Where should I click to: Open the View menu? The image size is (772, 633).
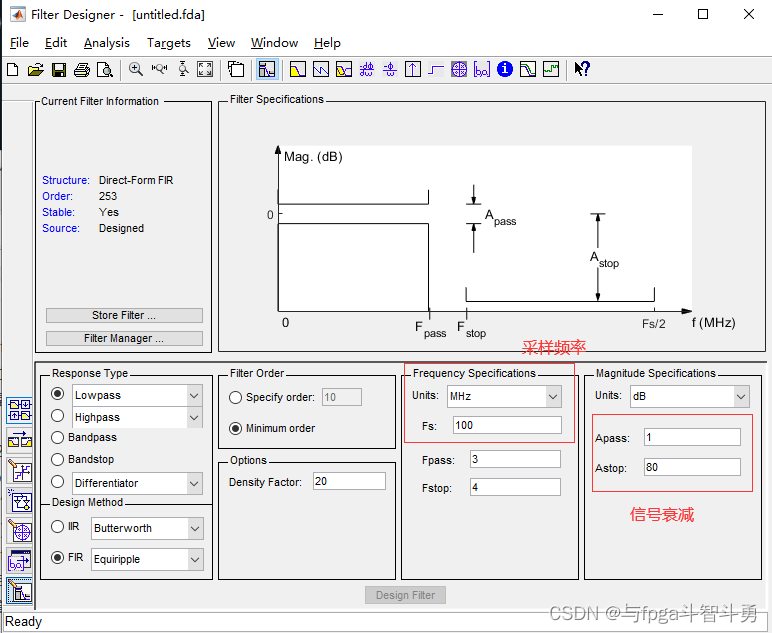point(222,43)
